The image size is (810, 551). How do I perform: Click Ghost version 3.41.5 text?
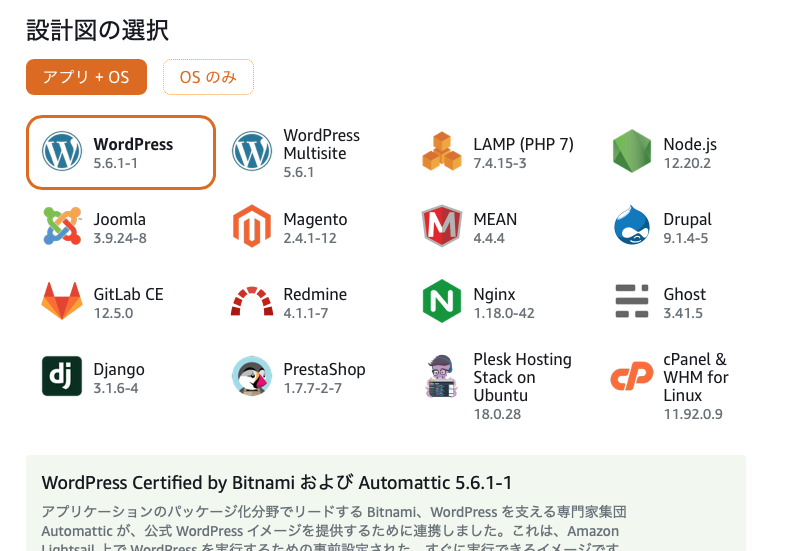[683, 313]
